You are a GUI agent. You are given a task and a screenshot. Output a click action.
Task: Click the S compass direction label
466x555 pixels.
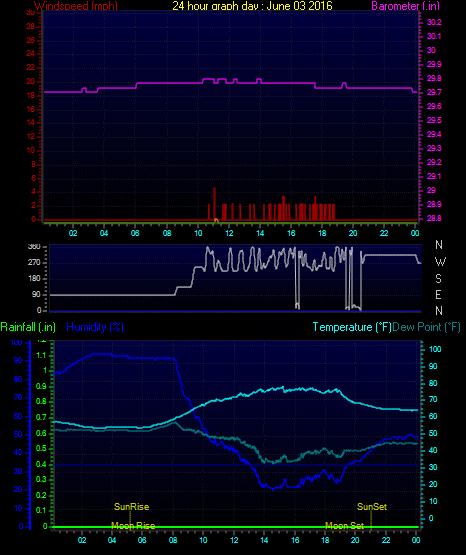[438, 279]
